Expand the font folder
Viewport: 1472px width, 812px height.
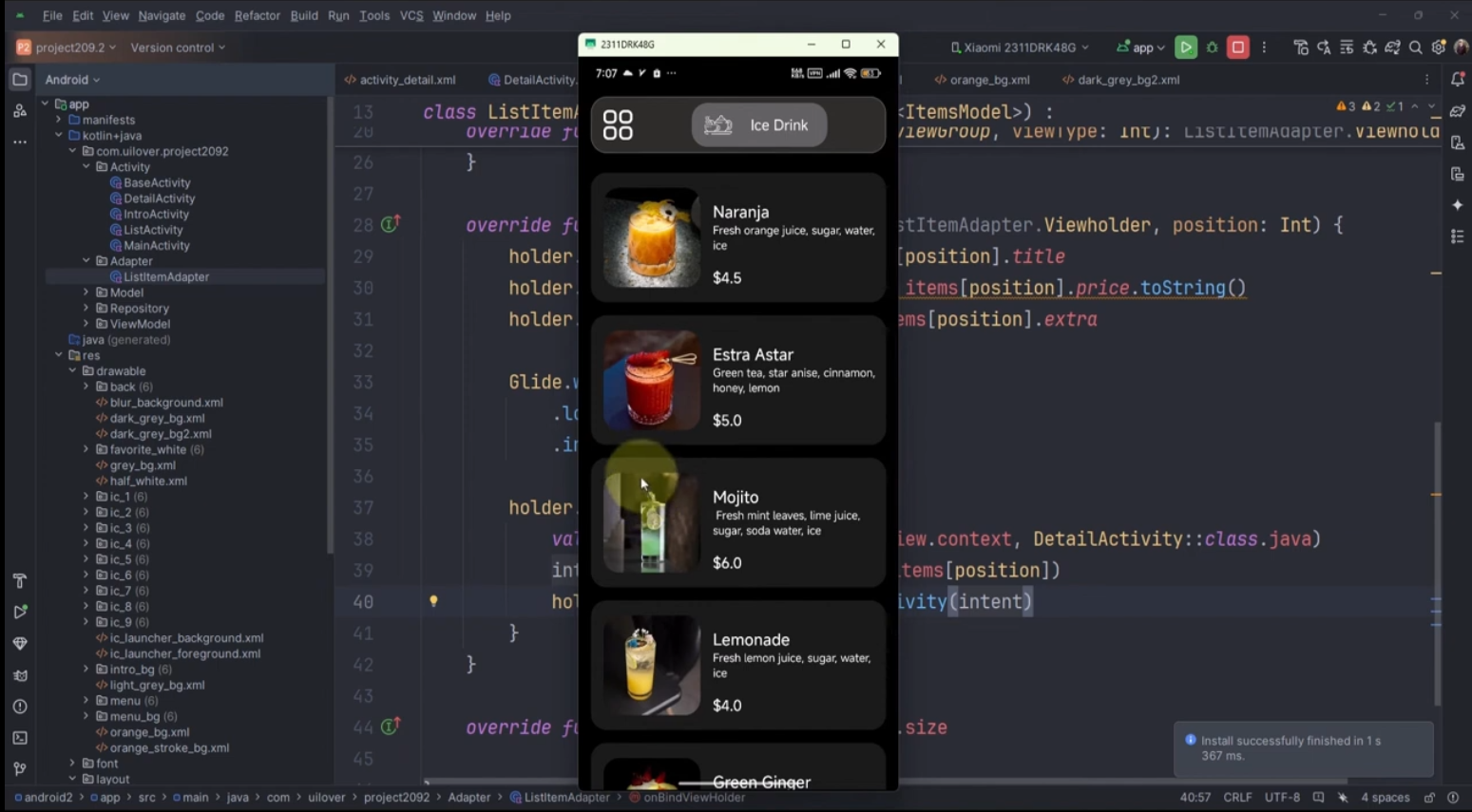click(73, 764)
